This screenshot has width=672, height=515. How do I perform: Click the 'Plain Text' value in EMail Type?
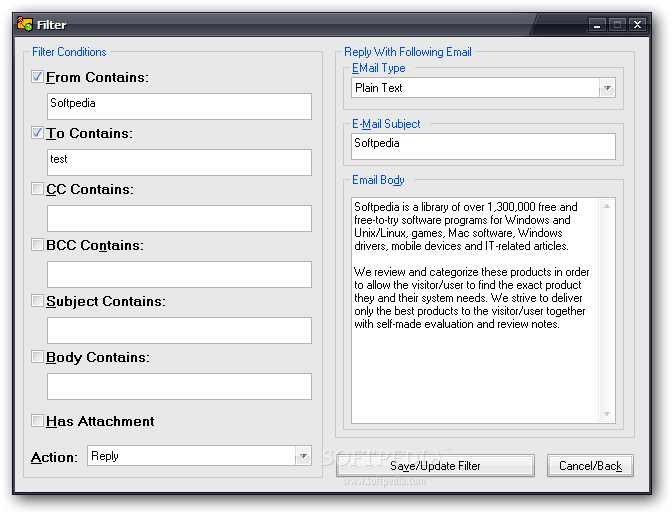click(379, 88)
